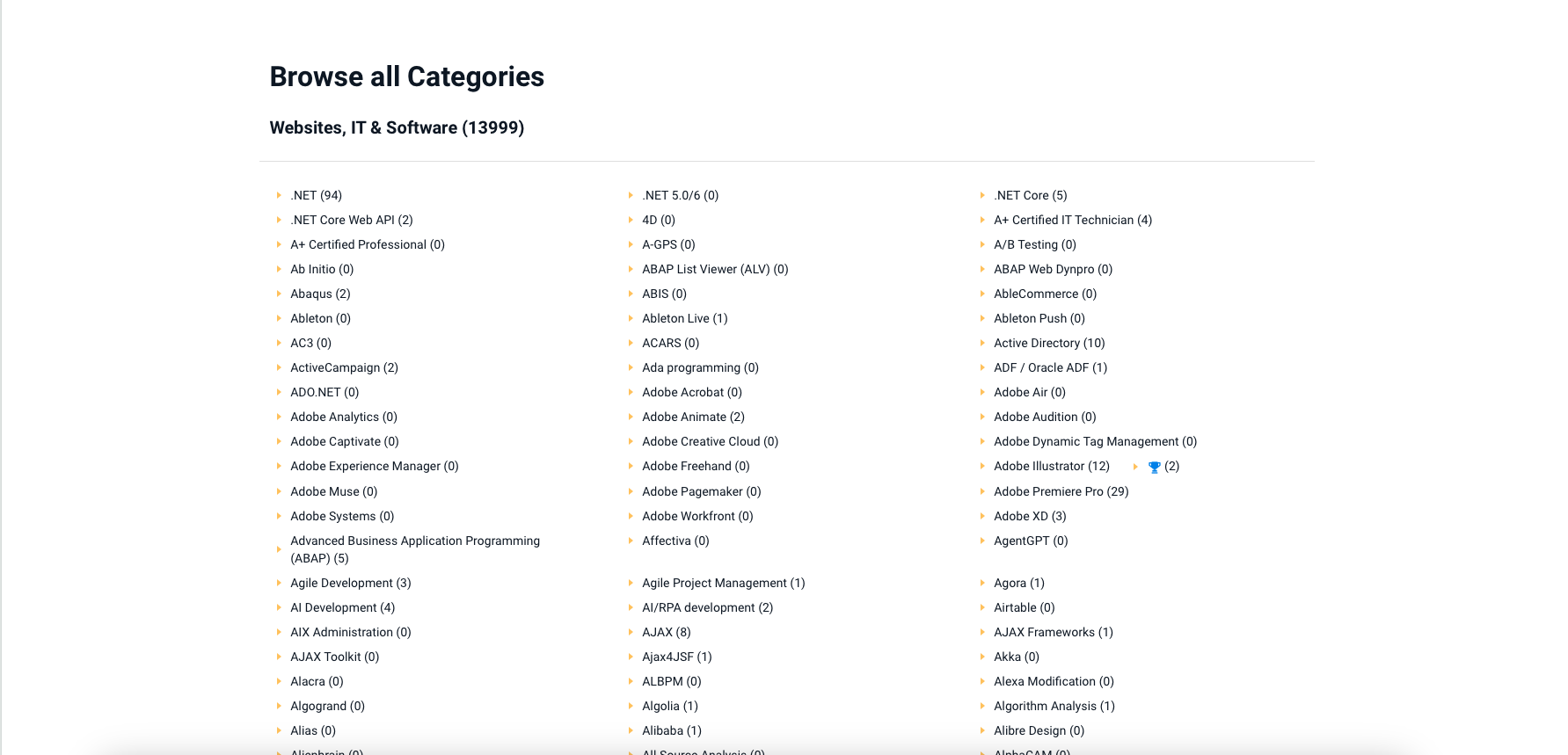Select the .NET Core (5) category

pos(1030,195)
